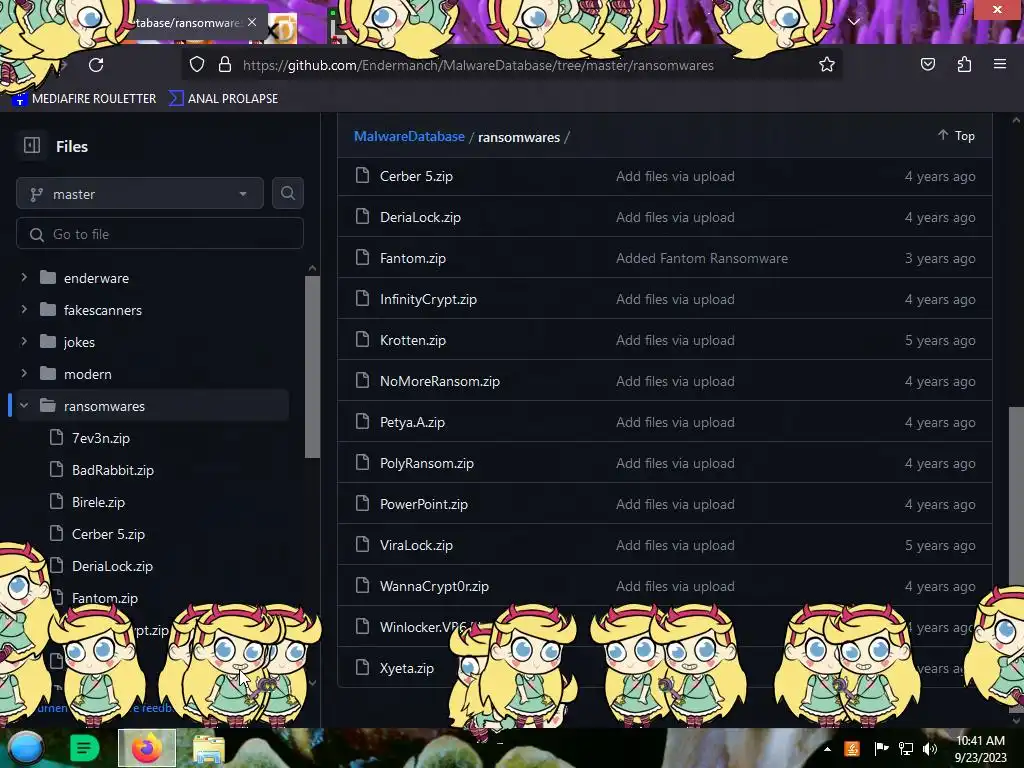
Task: Select the modern folder in the tree
Action: click(88, 374)
